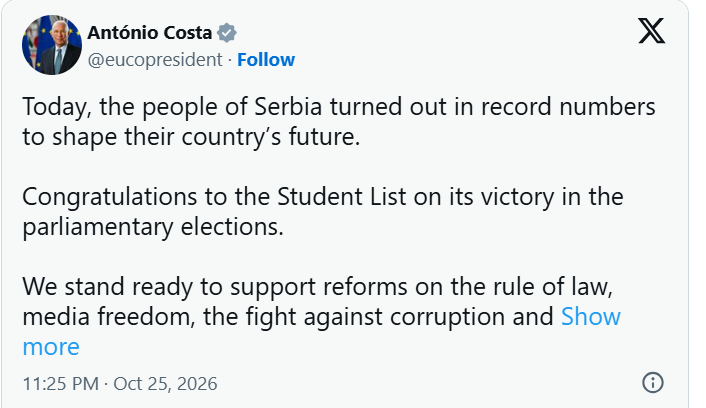
Task: Open the tweet info circle icon
Action: click(x=652, y=382)
